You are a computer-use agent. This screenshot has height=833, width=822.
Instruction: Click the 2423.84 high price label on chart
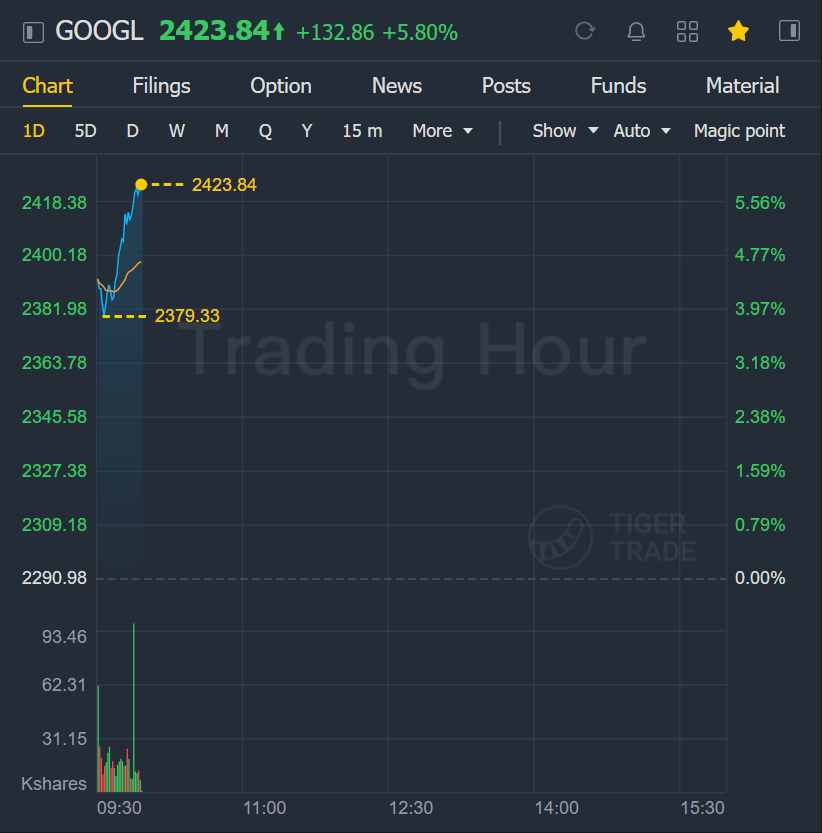click(224, 185)
